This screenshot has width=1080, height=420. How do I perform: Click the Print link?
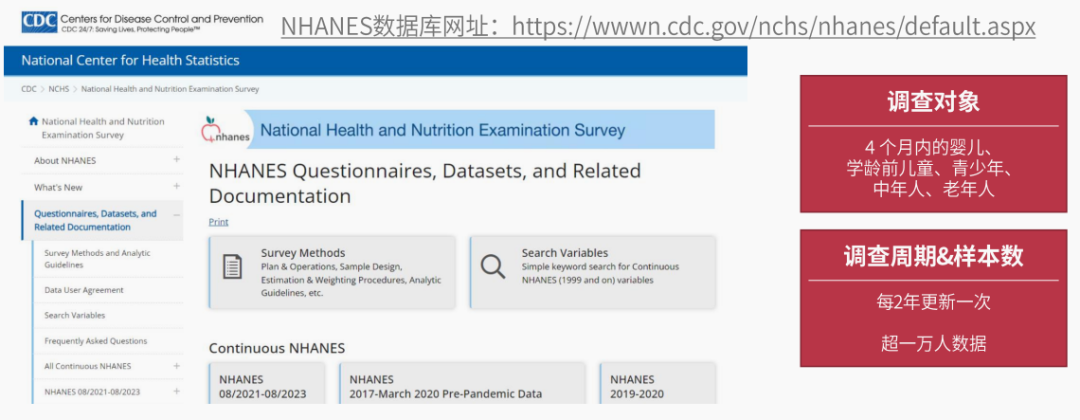pos(218,222)
